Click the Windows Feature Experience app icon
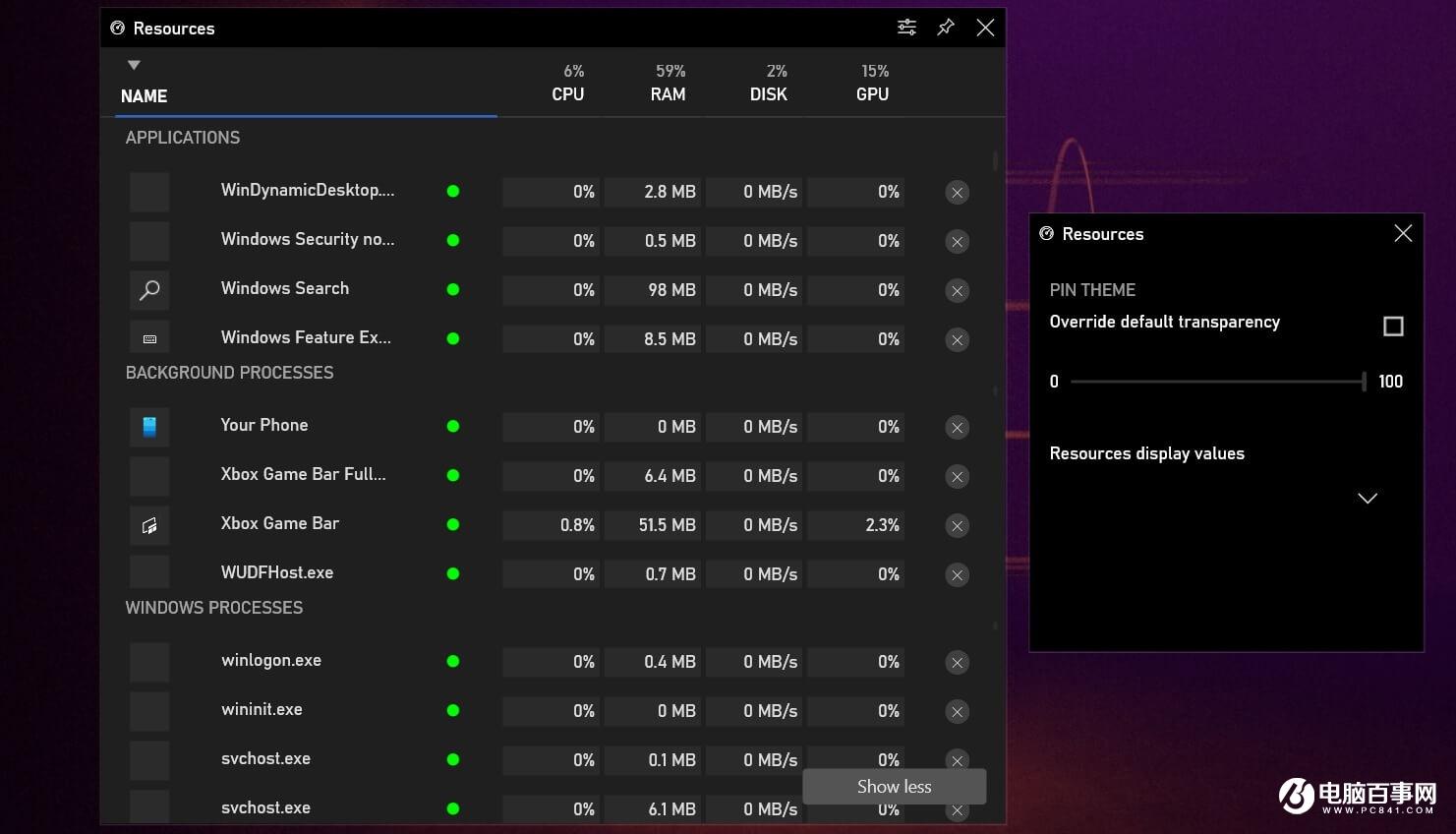 pyautogui.click(x=149, y=338)
